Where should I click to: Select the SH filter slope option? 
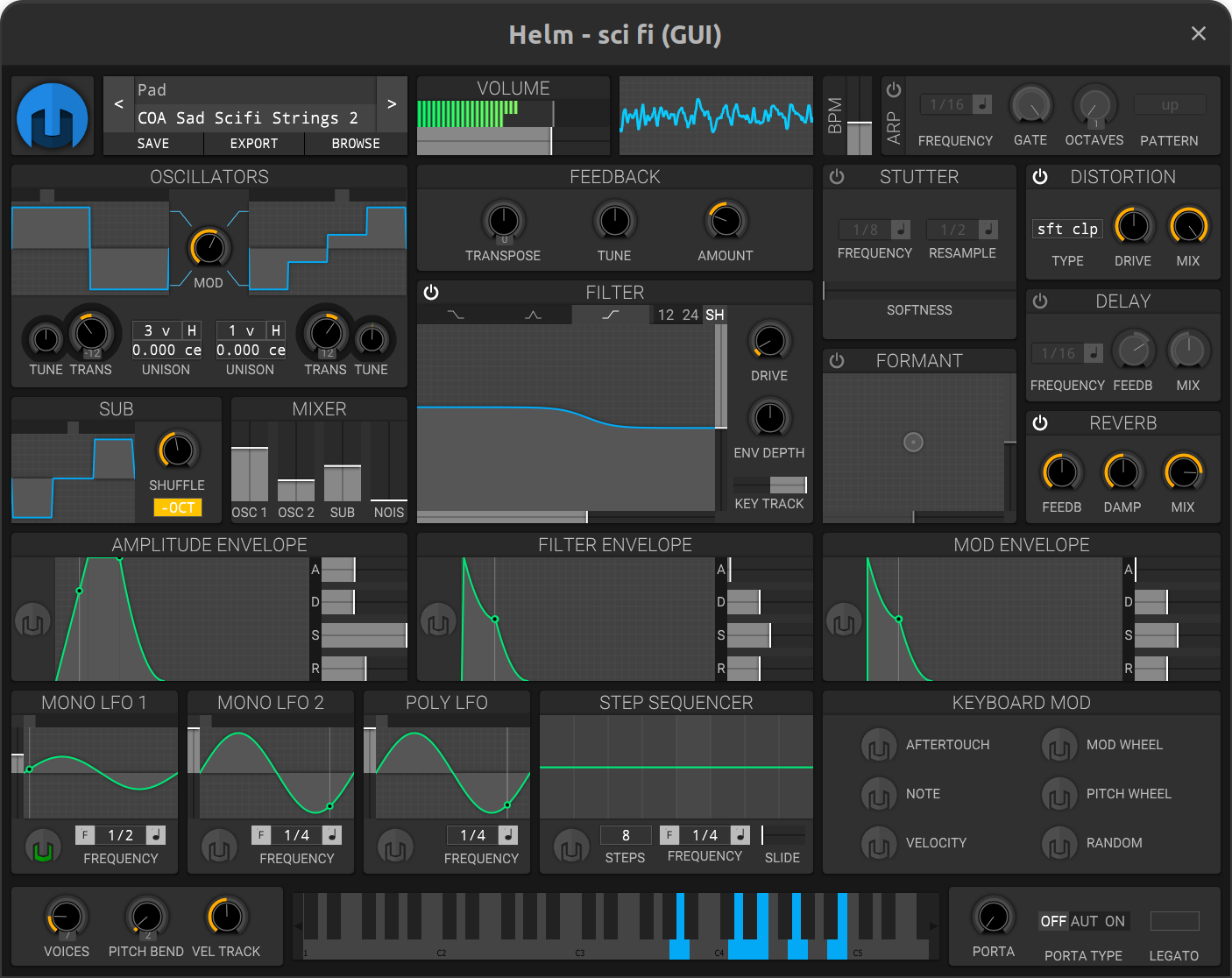tap(715, 315)
